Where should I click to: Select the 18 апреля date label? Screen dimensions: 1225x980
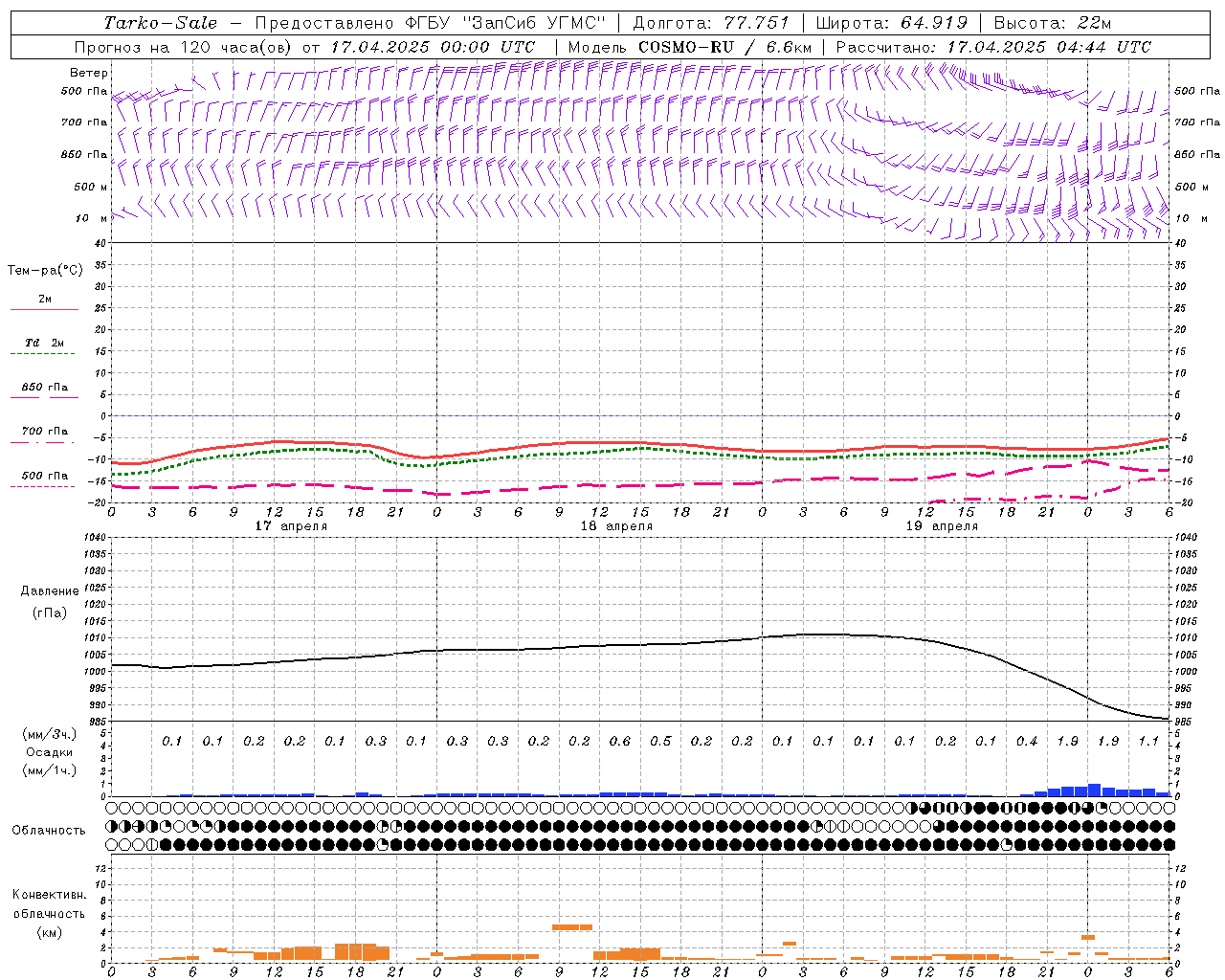pyautogui.click(x=616, y=526)
